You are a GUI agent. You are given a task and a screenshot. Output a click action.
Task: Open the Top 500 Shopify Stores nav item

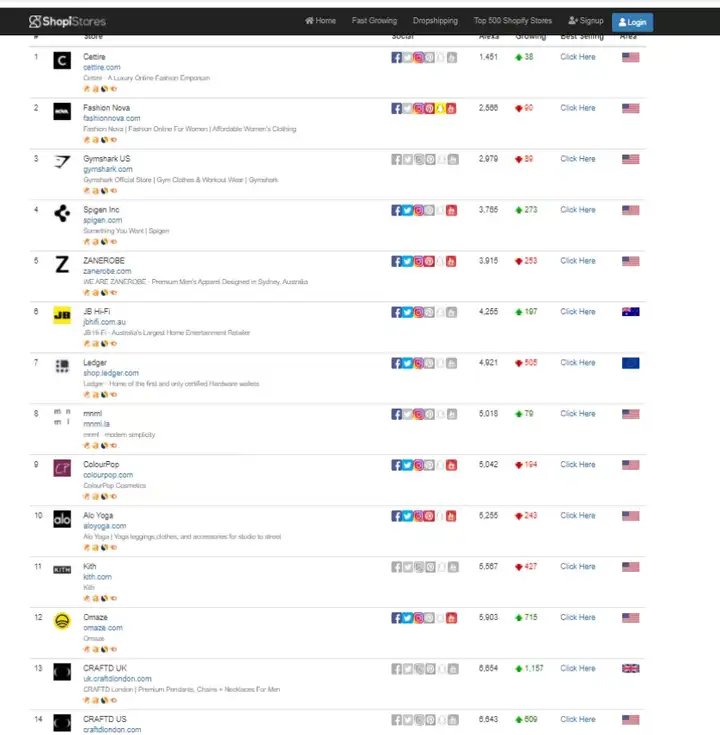pyautogui.click(x=513, y=21)
